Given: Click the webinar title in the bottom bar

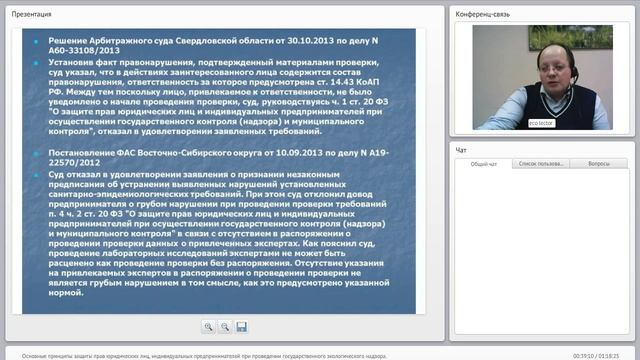Looking at the screenshot, I should point(204,356).
